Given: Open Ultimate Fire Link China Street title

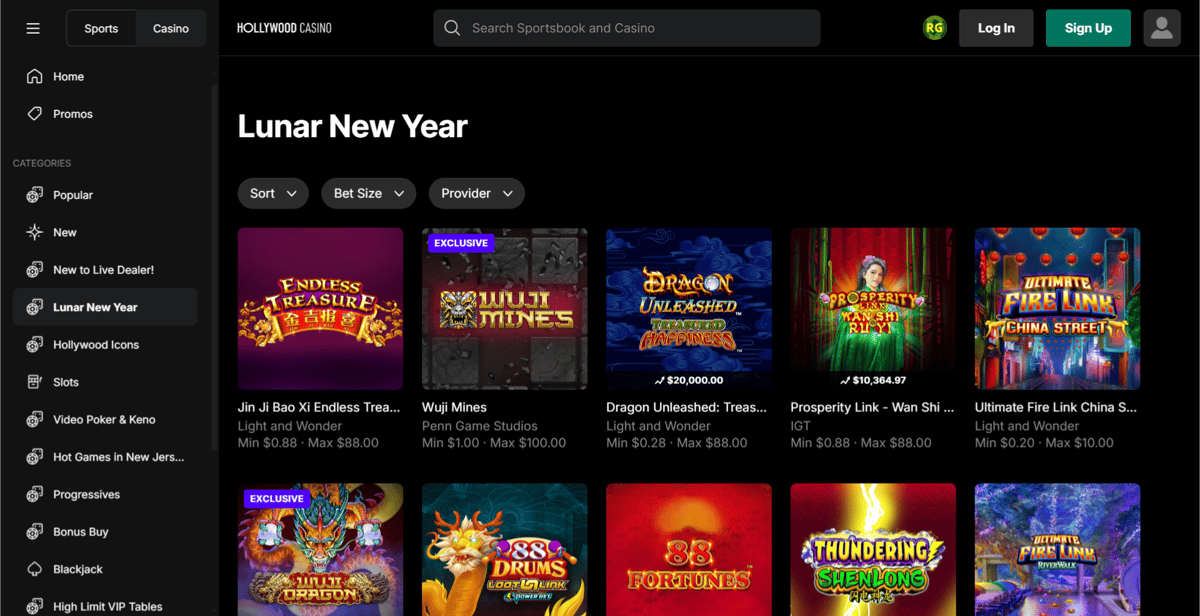Looking at the screenshot, I should (x=1057, y=407).
